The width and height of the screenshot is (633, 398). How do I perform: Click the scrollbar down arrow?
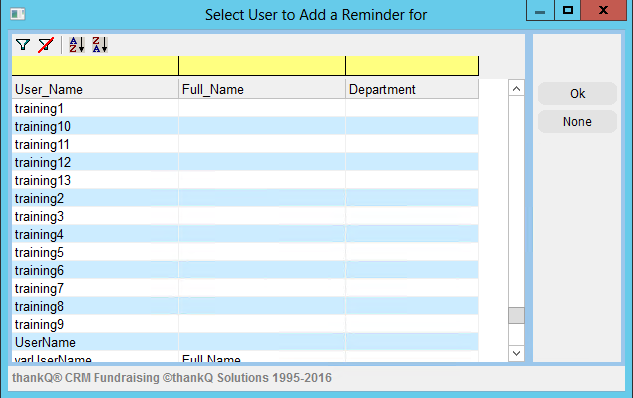(x=516, y=354)
